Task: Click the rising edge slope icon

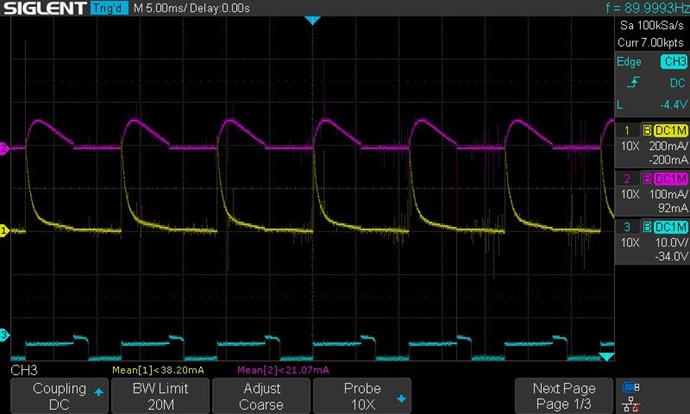Action: [633, 82]
